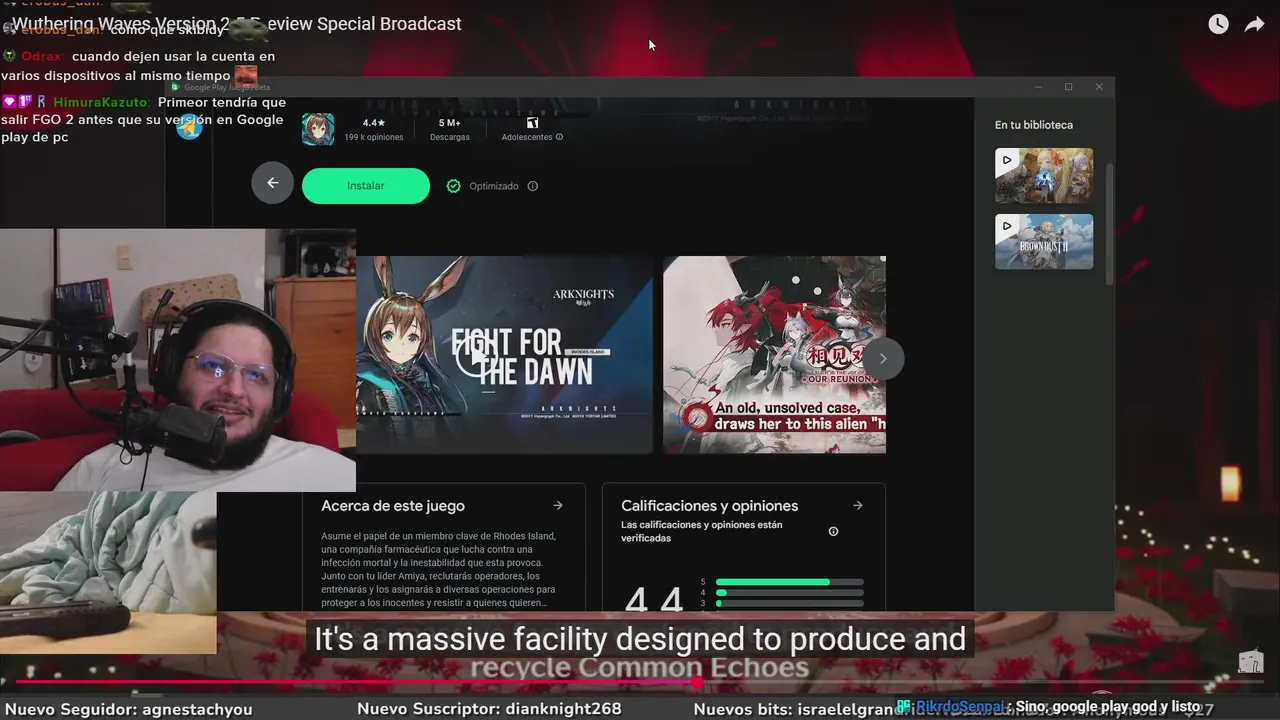1280x720 pixels.
Task: Click the Instalar button
Action: click(366, 186)
